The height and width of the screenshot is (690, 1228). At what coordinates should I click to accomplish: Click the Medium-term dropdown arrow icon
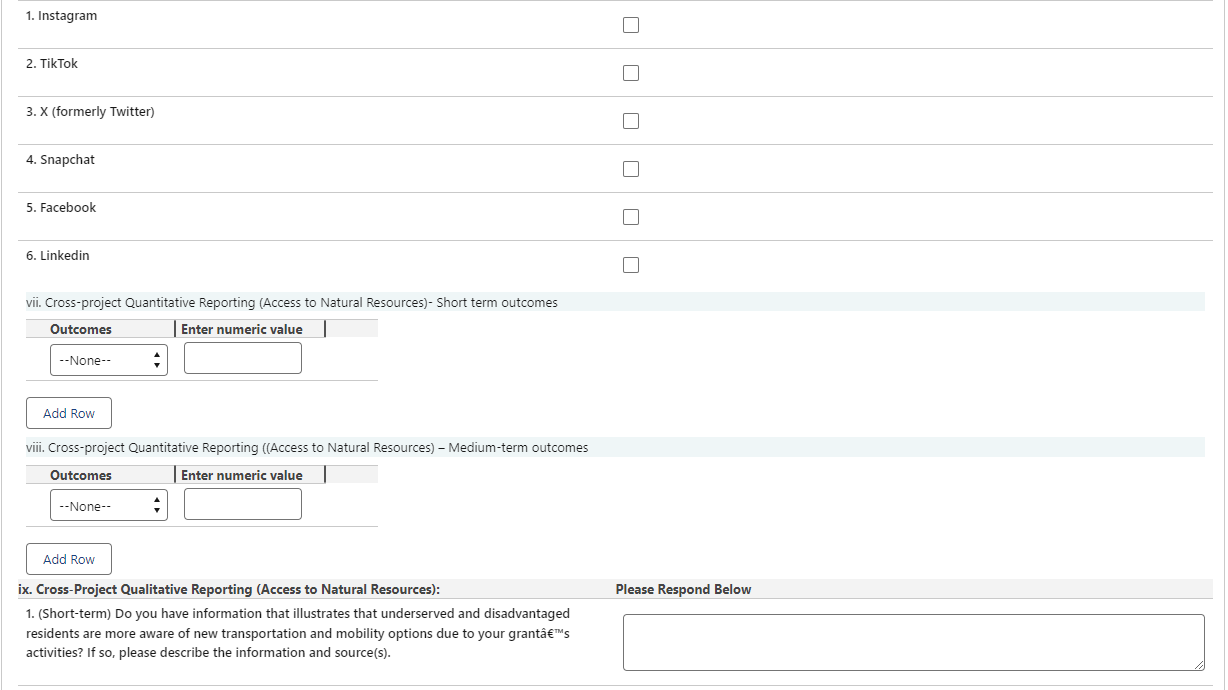point(156,506)
